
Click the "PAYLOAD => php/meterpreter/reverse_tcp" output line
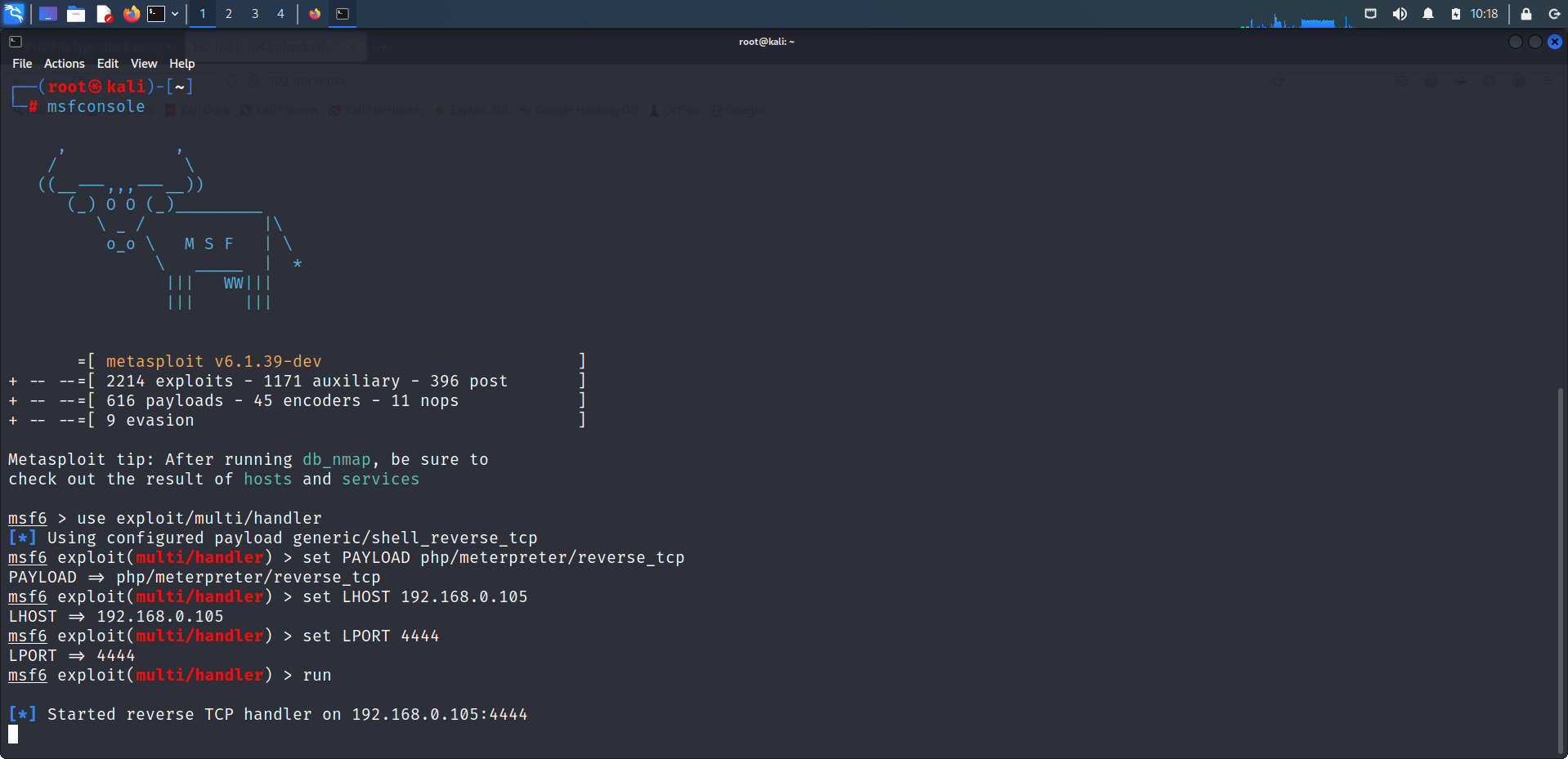(195, 577)
